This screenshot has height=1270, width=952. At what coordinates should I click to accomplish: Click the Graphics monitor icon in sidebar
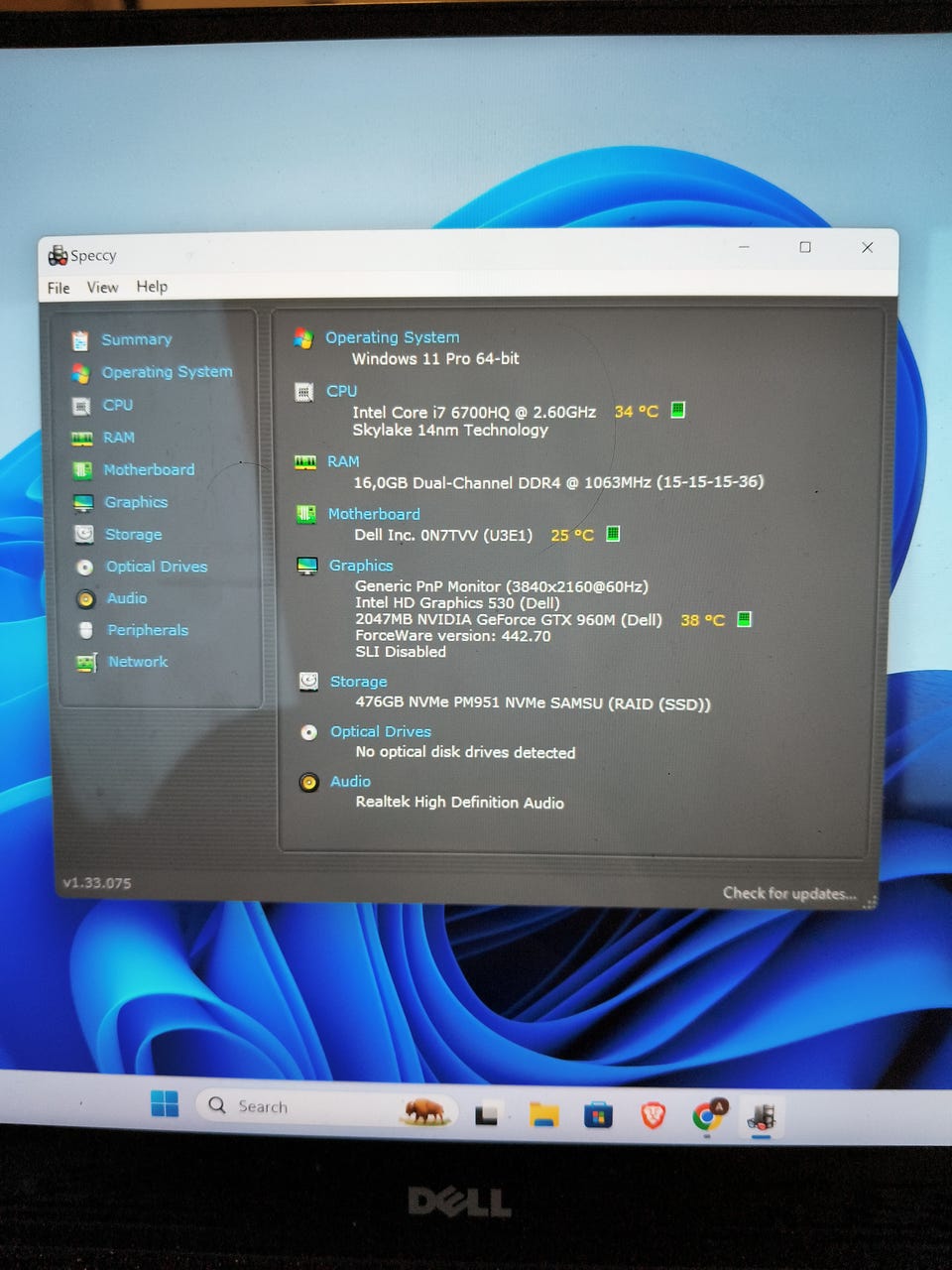tap(84, 503)
